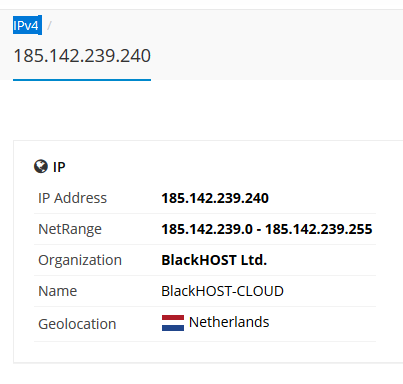The height and width of the screenshot is (384, 403).
Task: Click the IP section heading
Action: [59, 167]
